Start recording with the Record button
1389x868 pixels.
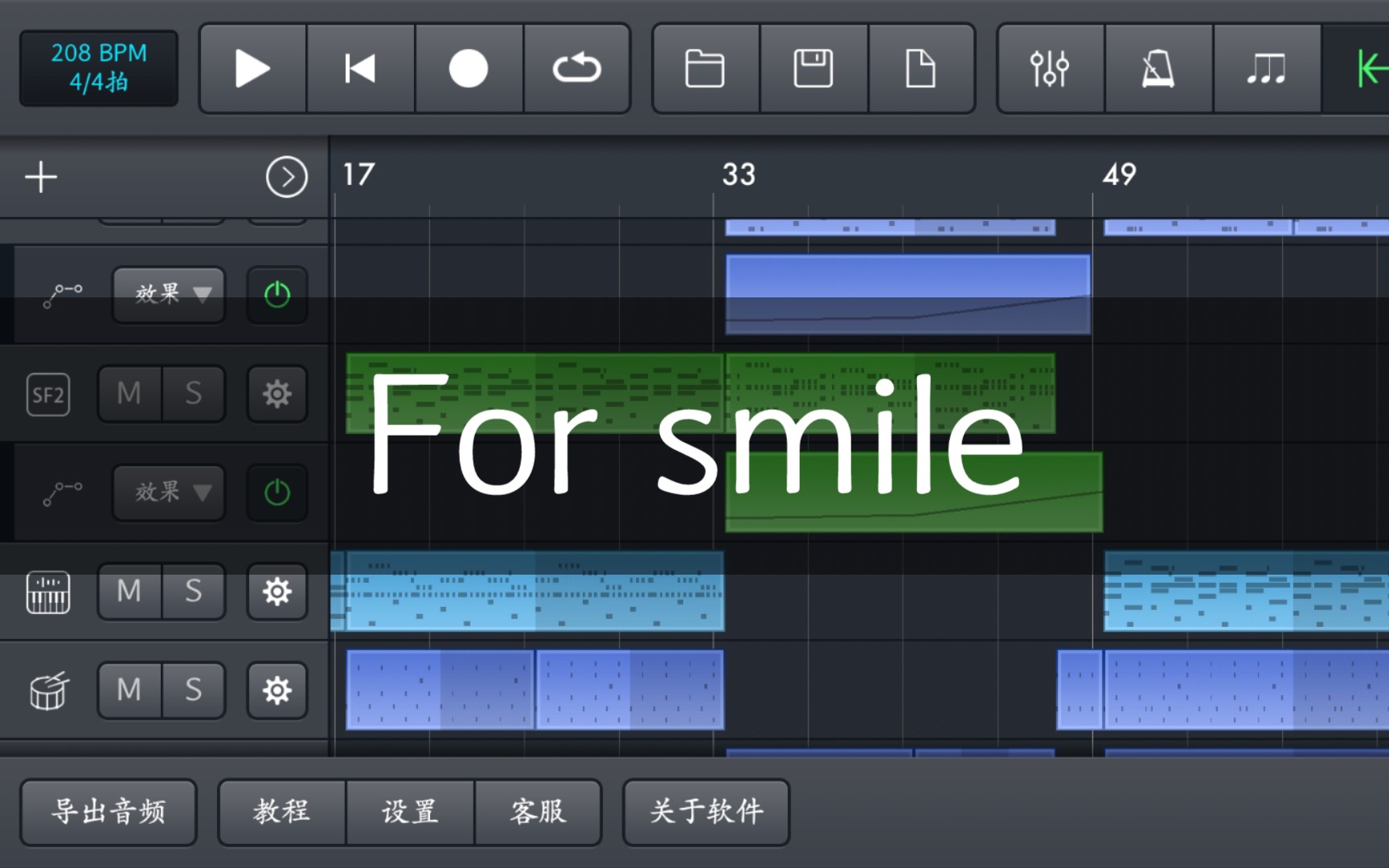click(x=469, y=68)
